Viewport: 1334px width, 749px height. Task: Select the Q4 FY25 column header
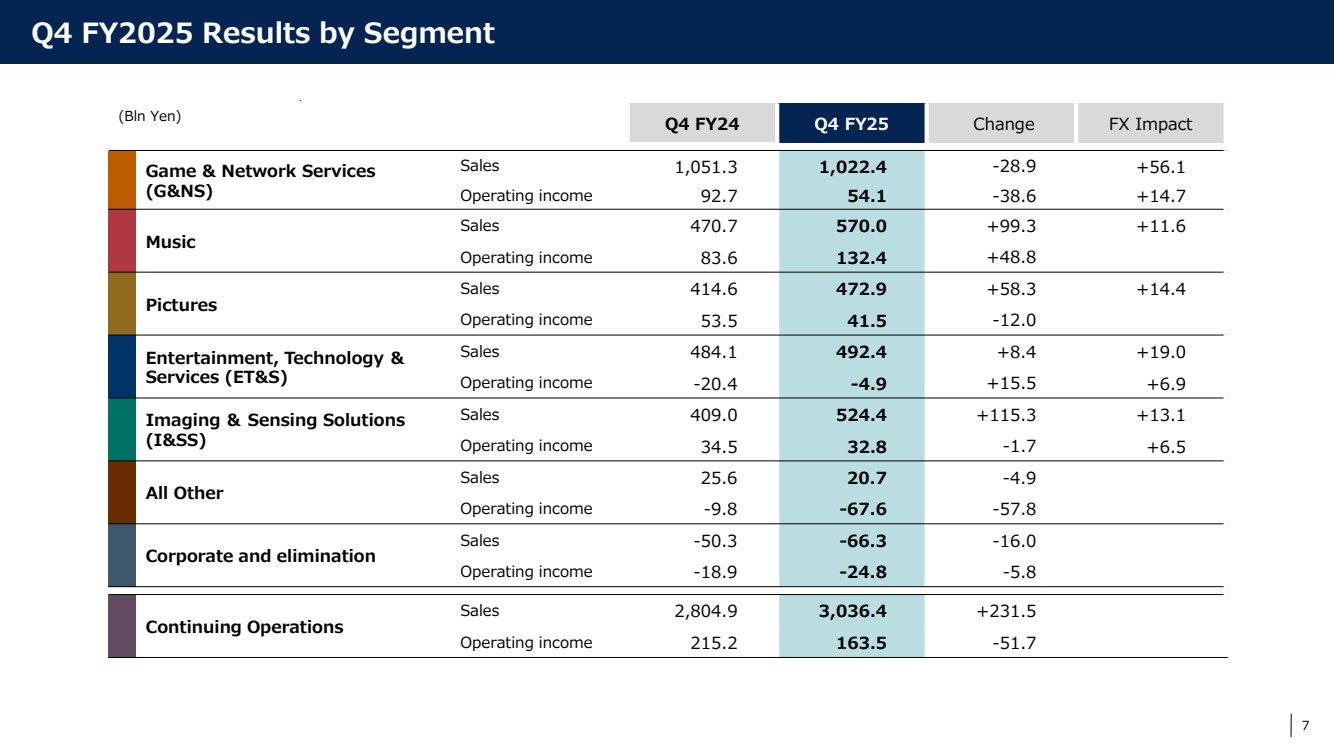pos(852,124)
